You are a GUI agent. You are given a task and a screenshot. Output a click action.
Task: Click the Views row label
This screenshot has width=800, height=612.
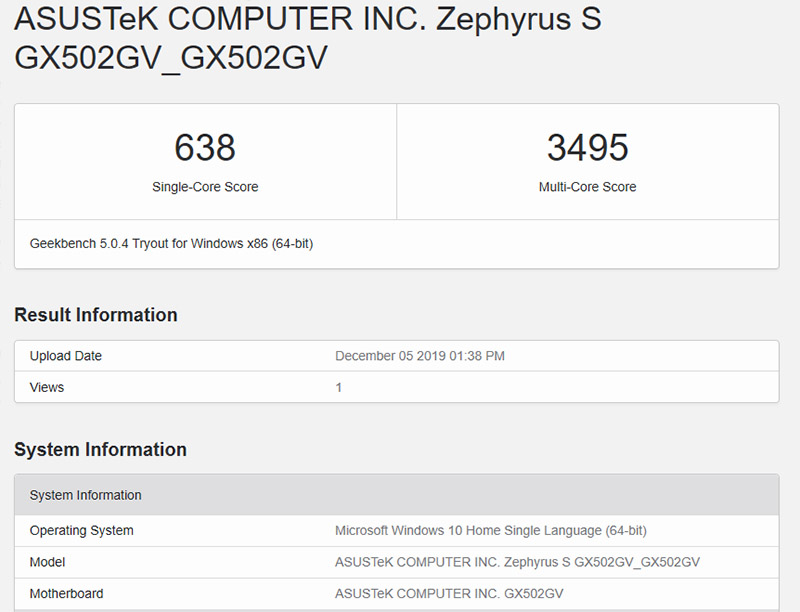(47, 387)
